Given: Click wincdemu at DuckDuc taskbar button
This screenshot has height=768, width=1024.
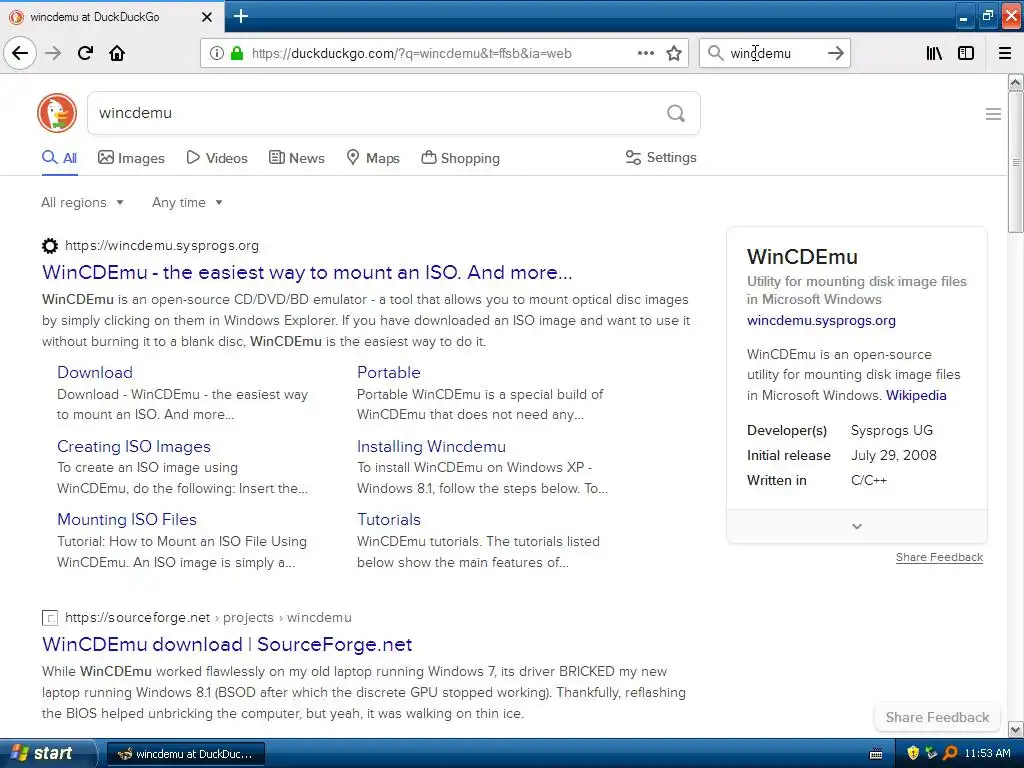Looking at the screenshot, I should pyautogui.click(x=185, y=754).
